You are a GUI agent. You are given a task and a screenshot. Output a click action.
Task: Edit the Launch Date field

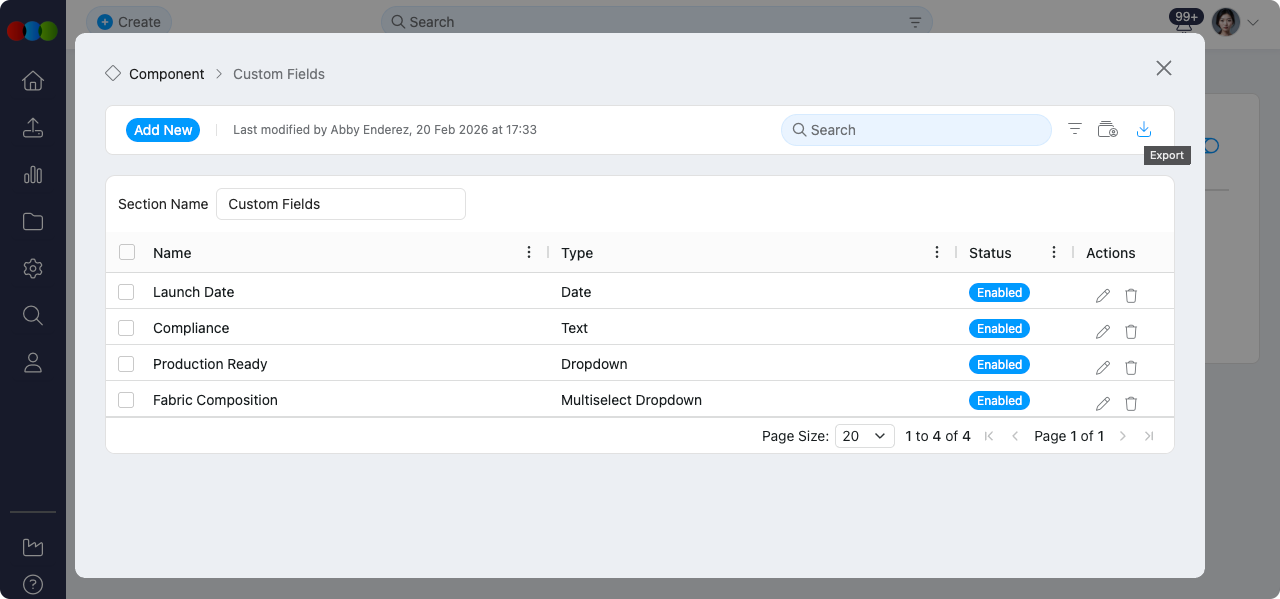click(1103, 296)
